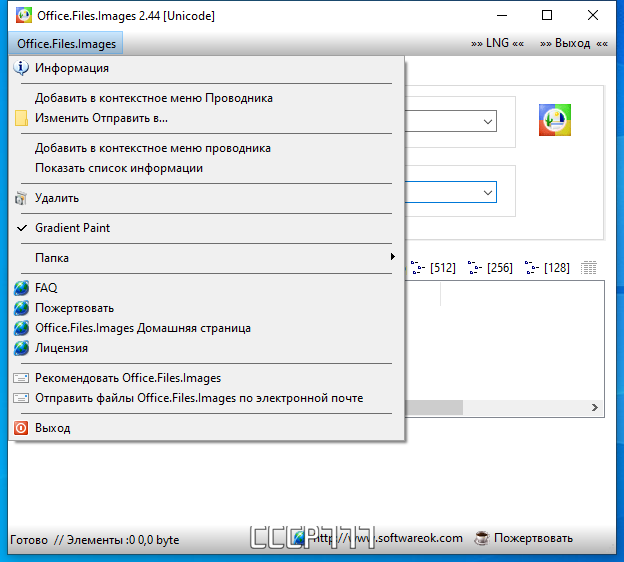Viewport: 624px width, 562px height.
Task: Click the globe icon beside FAQ
Action: click(21, 288)
